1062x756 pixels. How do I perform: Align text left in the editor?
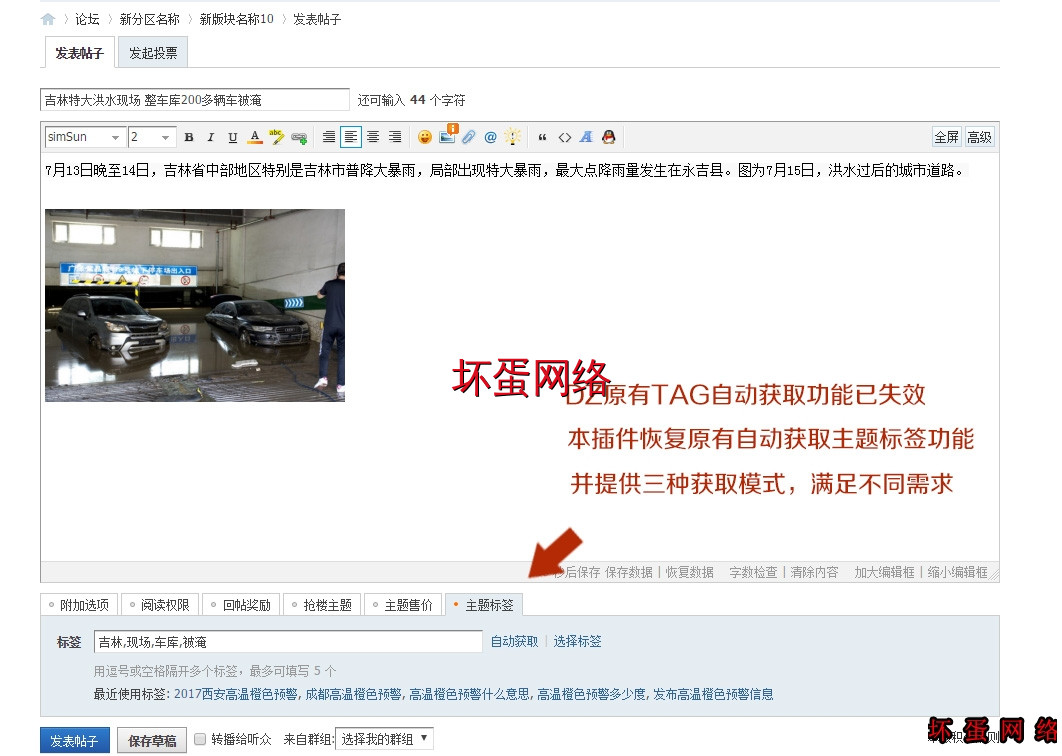(x=351, y=138)
